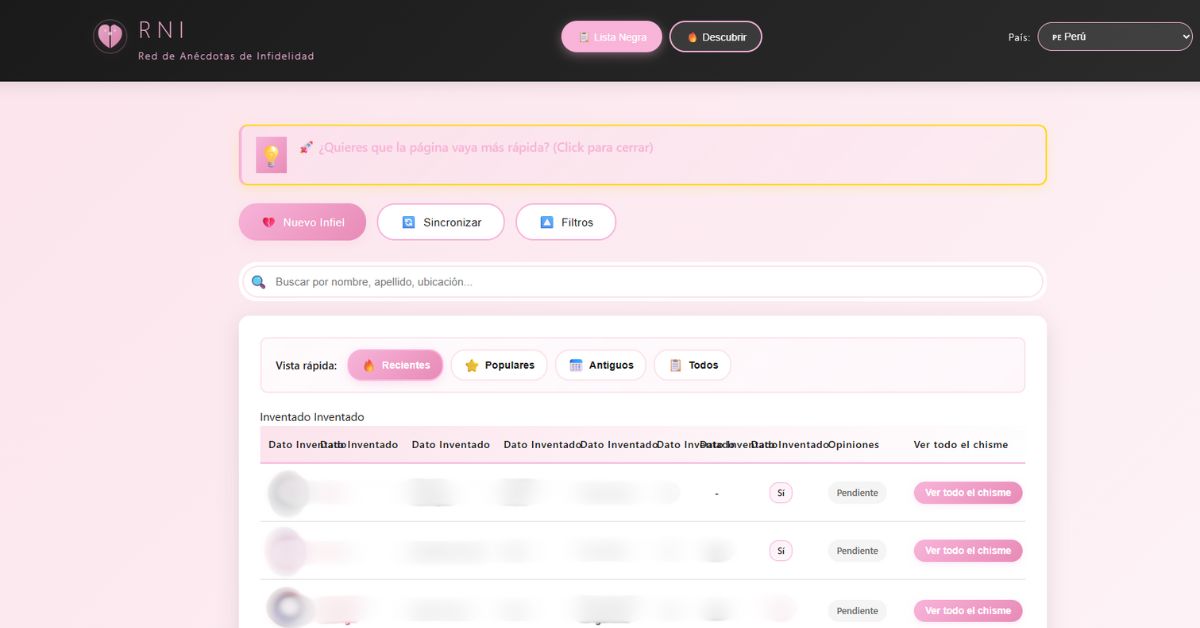Click the flame icon on Descubrir
The image size is (1200, 628).
click(x=693, y=37)
